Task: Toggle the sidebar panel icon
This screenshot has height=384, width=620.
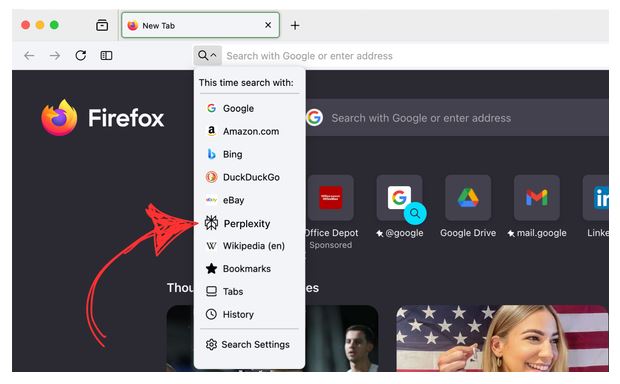Action: pyautogui.click(x=106, y=55)
